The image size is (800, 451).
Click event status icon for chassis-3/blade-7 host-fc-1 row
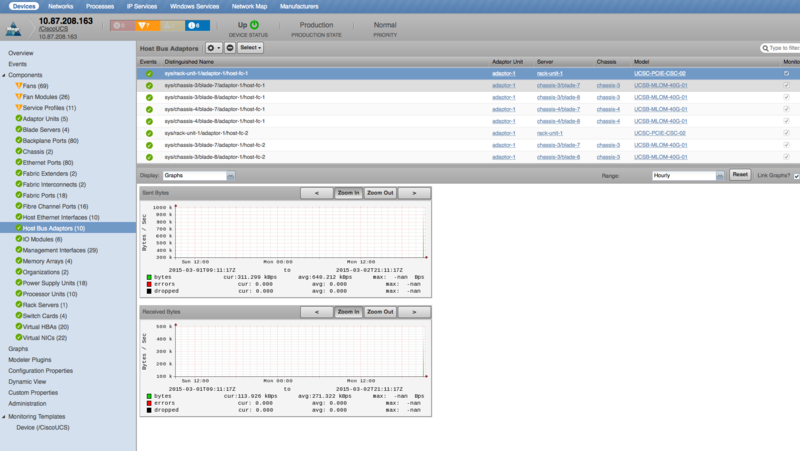pyautogui.click(x=149, y=86)
